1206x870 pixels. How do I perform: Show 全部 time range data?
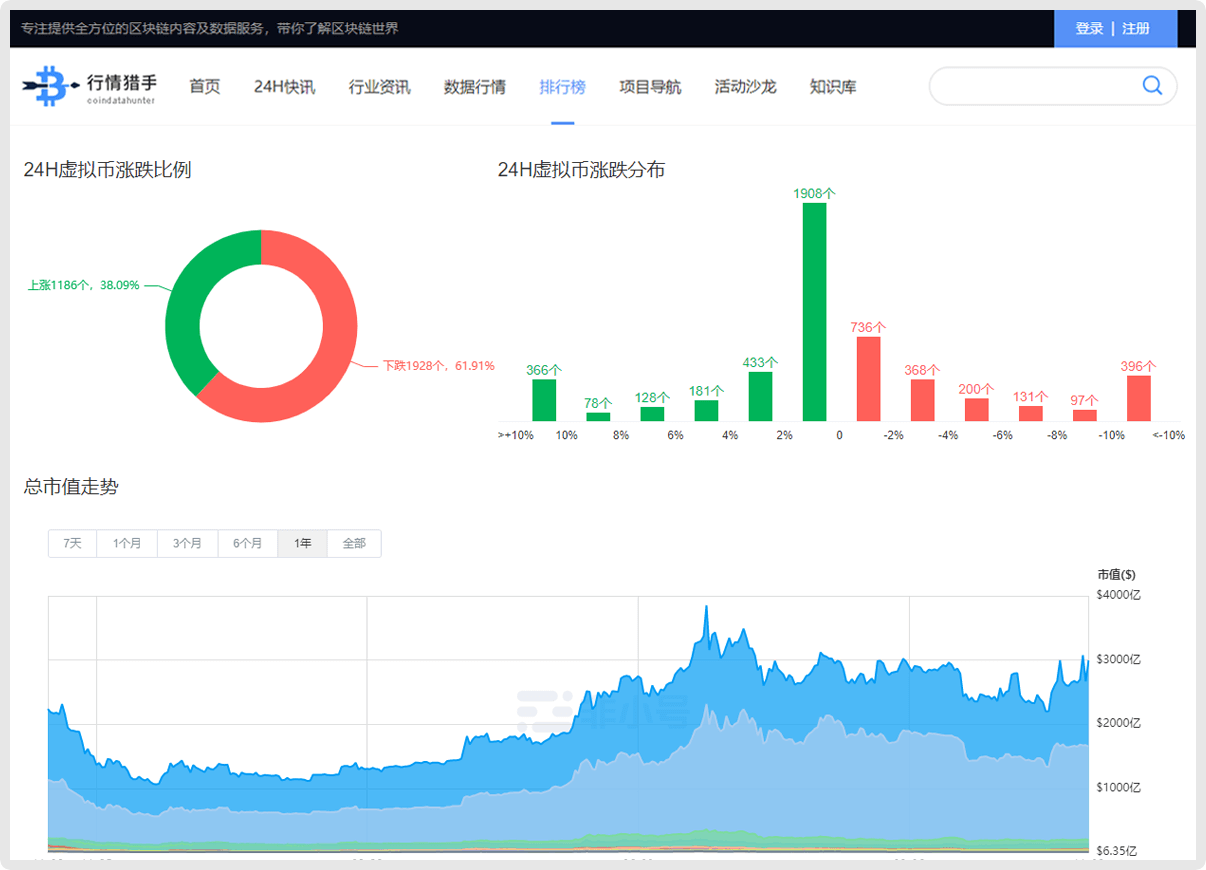[x=354, y=544]
